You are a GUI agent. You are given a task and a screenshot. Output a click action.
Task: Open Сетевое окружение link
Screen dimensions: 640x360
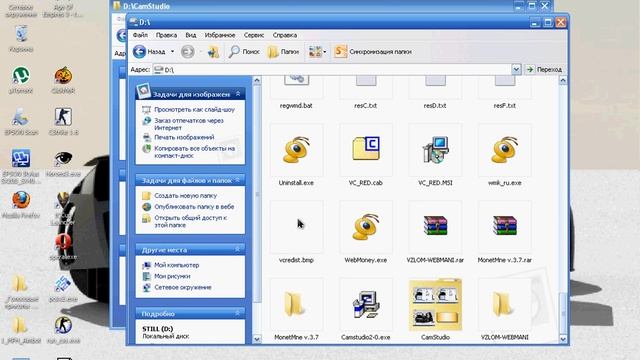point(182,287)
